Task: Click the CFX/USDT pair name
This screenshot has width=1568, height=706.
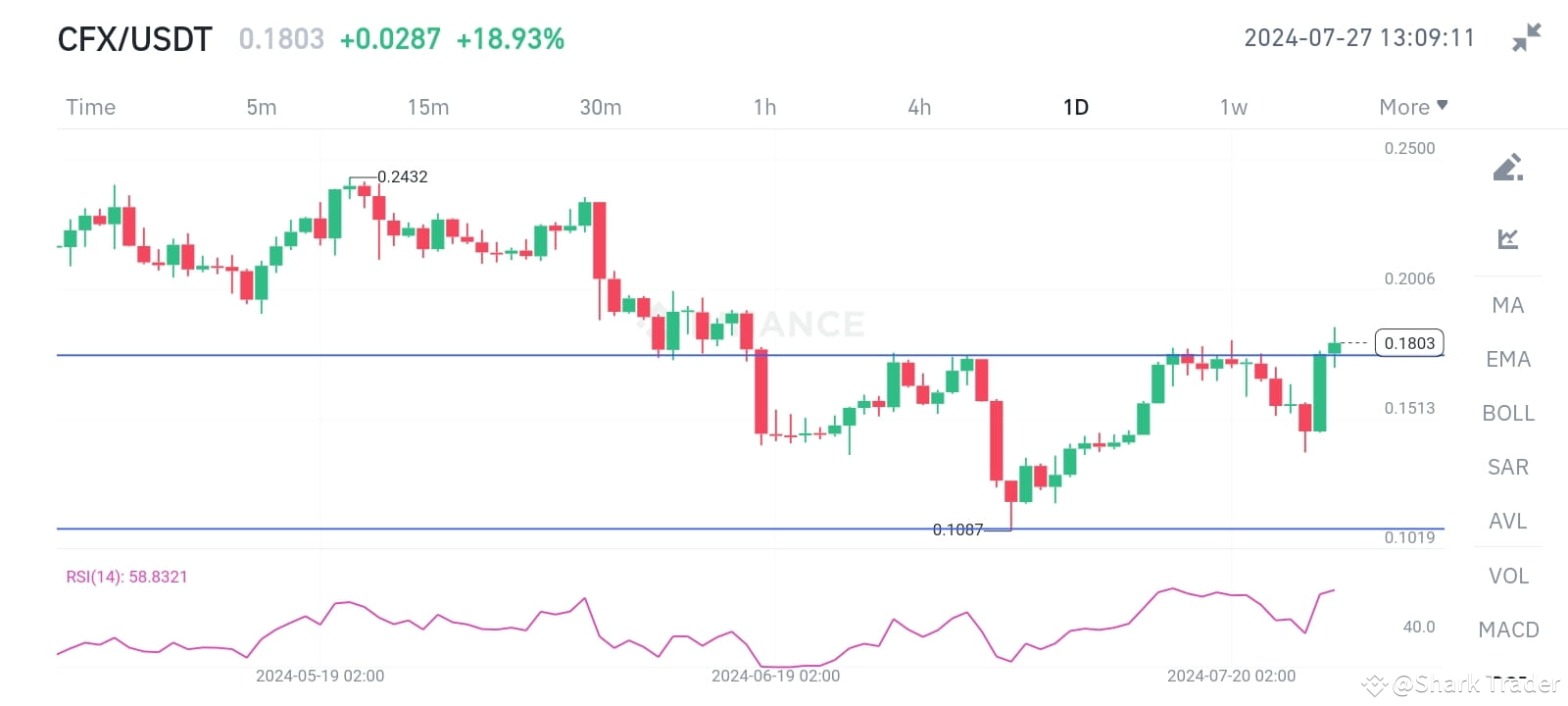Action: (x=133, y=39)
